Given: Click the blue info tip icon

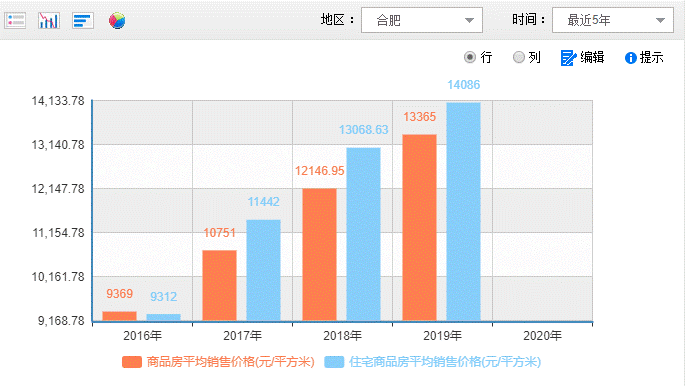Looking at the screenshot, I should pyautogui.click(x=630, y=58).
